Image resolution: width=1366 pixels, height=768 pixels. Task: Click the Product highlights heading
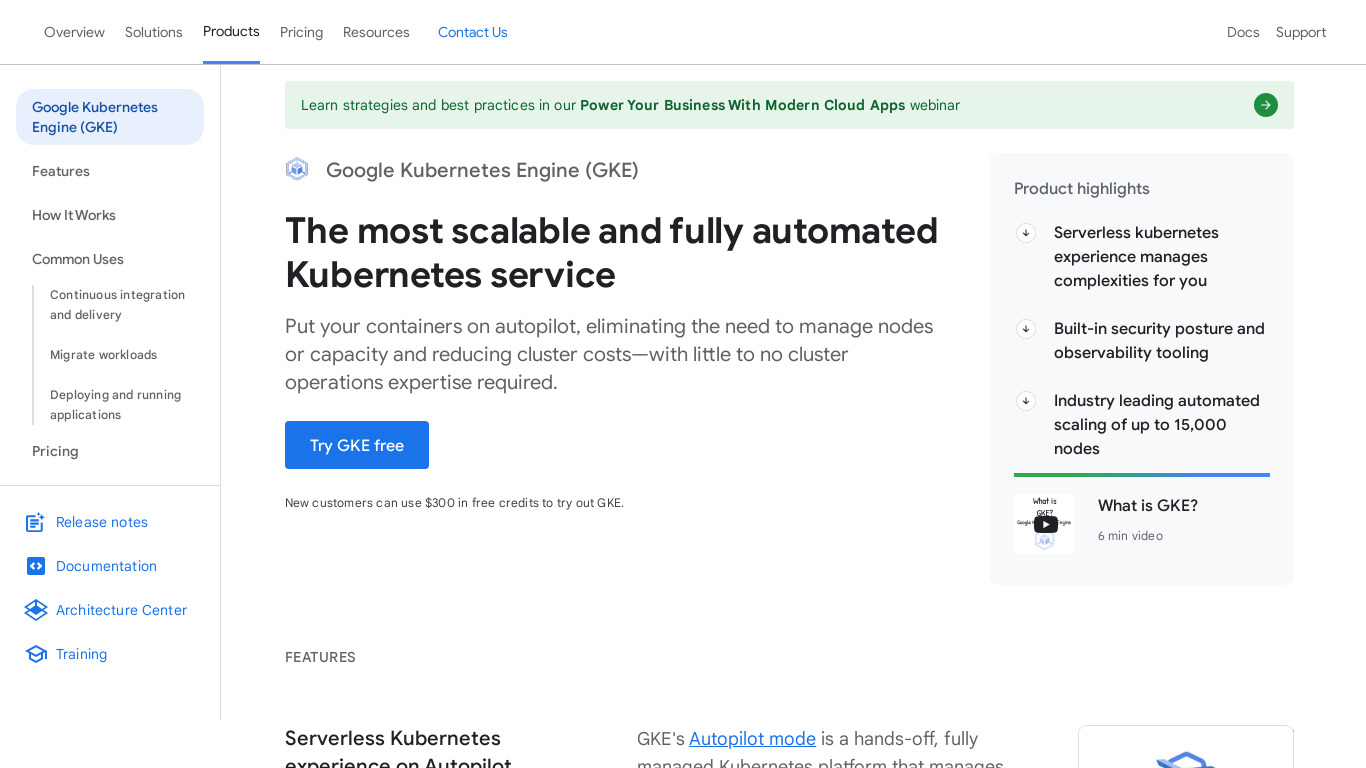[1082, 189]
